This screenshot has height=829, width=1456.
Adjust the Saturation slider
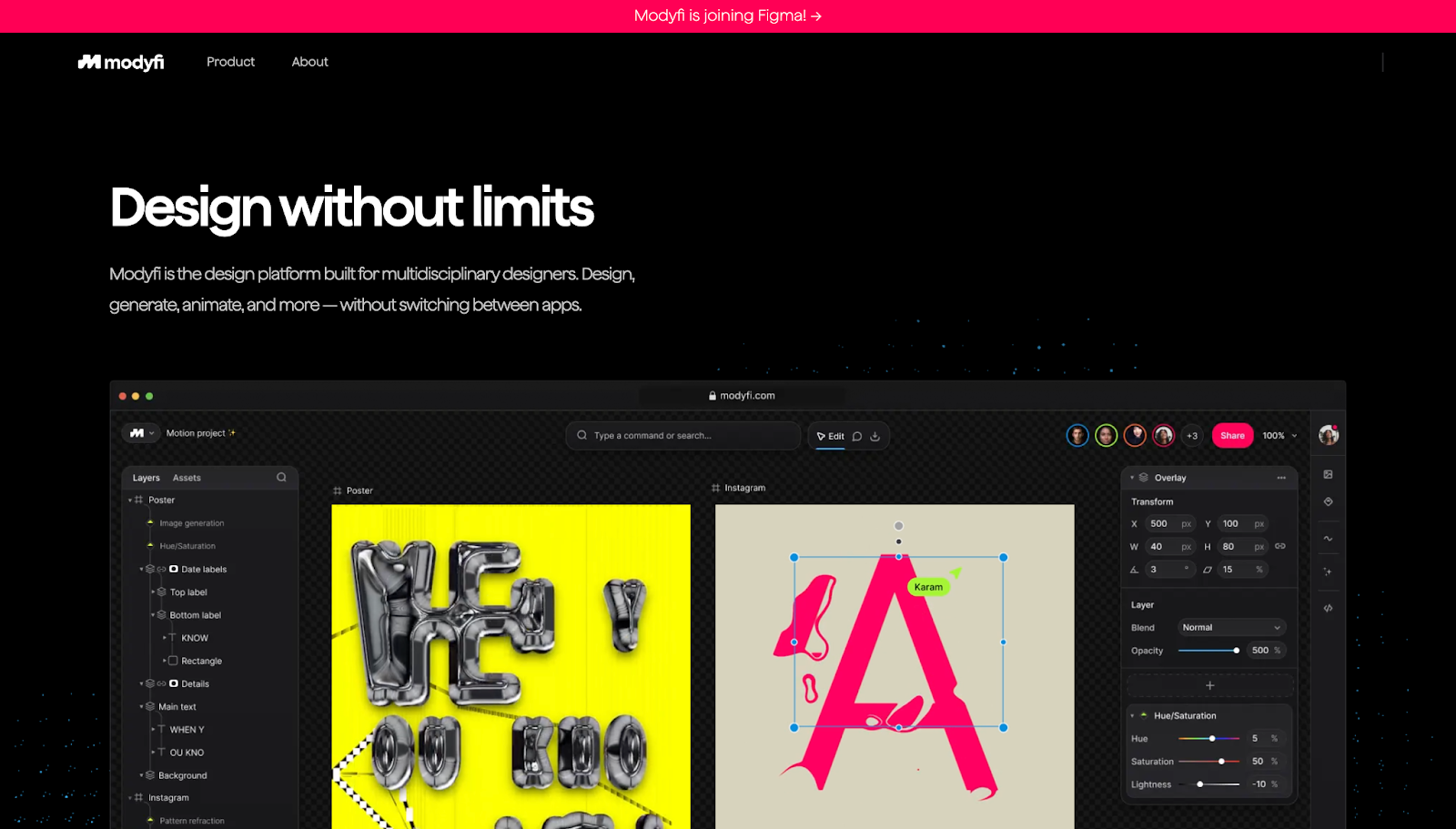[1208, 762]
